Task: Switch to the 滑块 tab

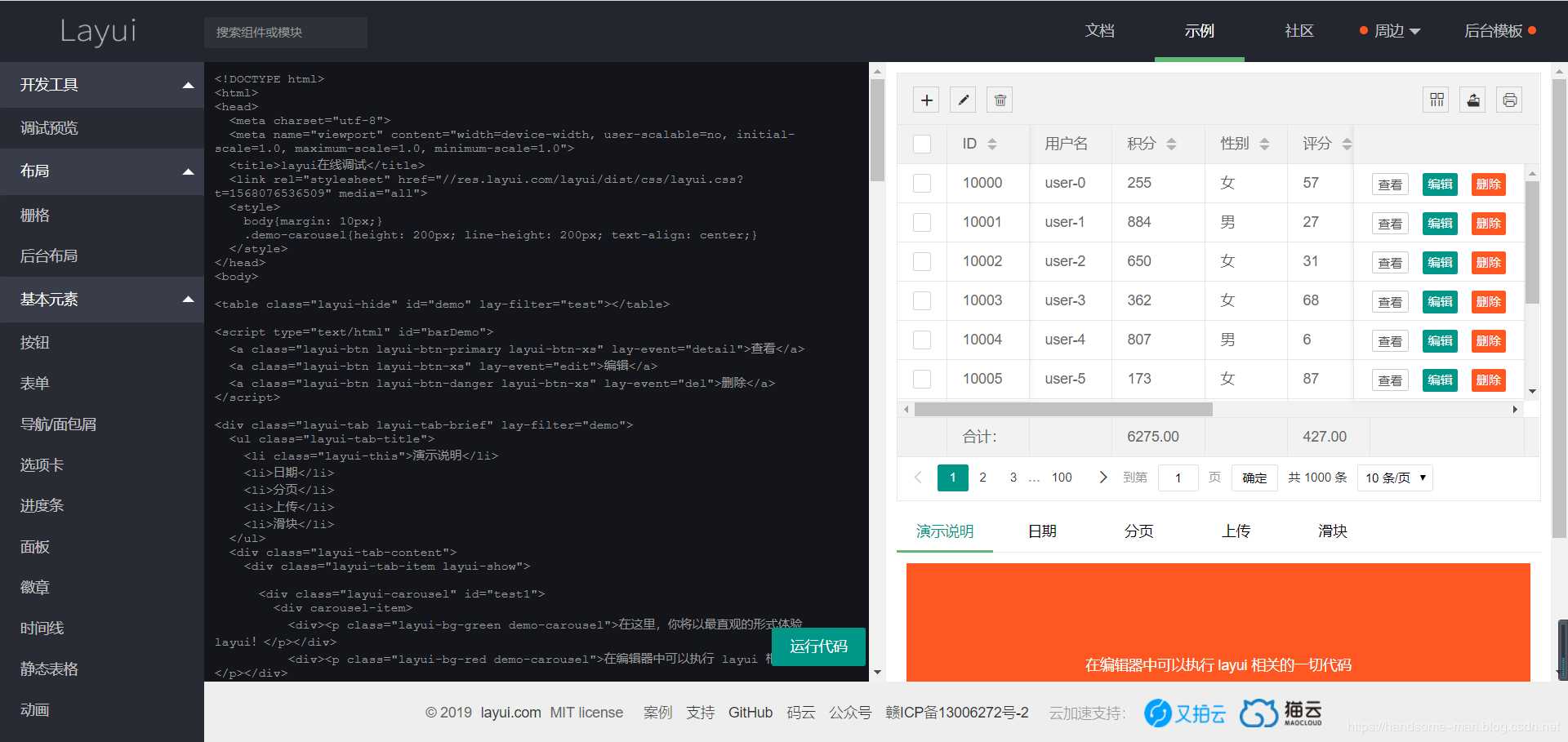Action: click(1333, 531)
